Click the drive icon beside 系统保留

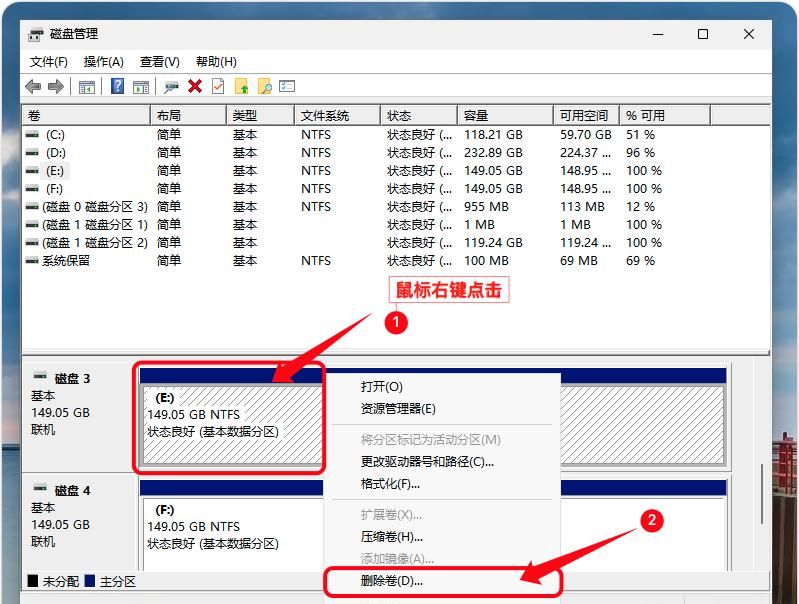coord(32,260)
